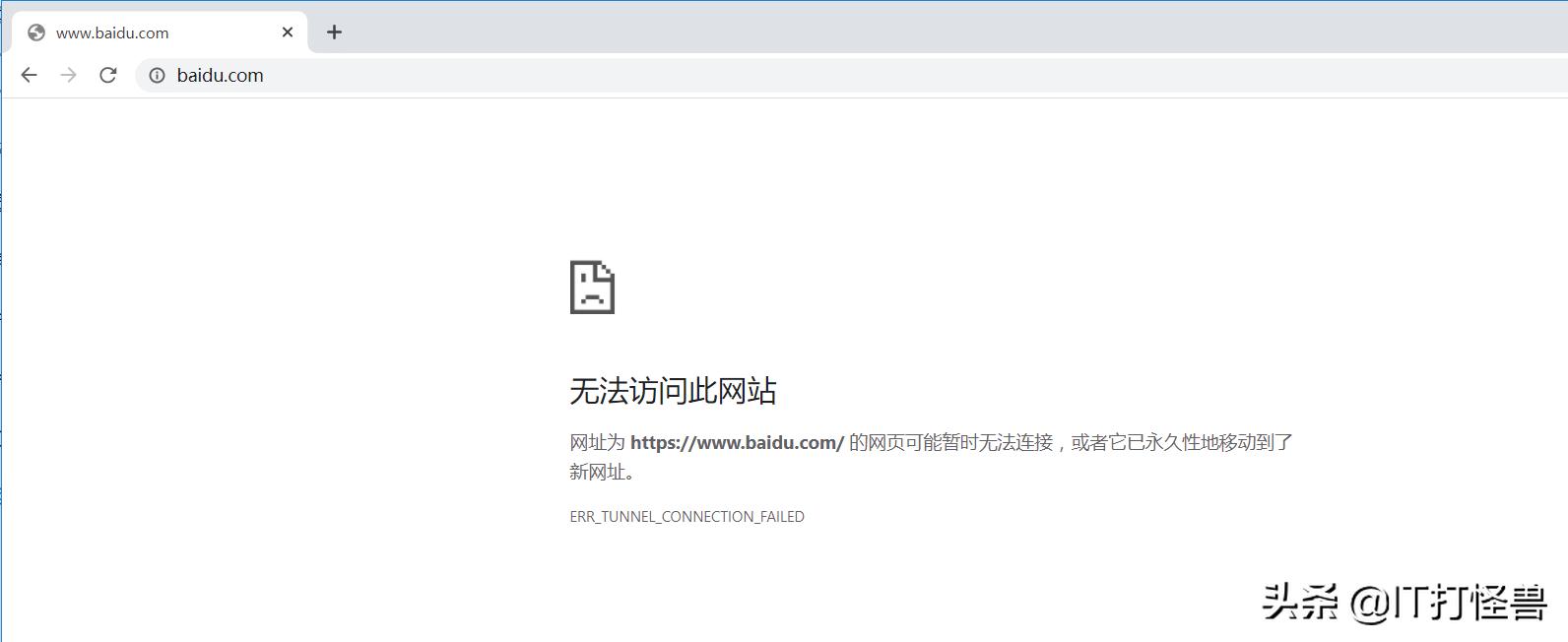
Task: Click the bold https://www.baidu.com/ URL text
Action: (x=737, y=443)
